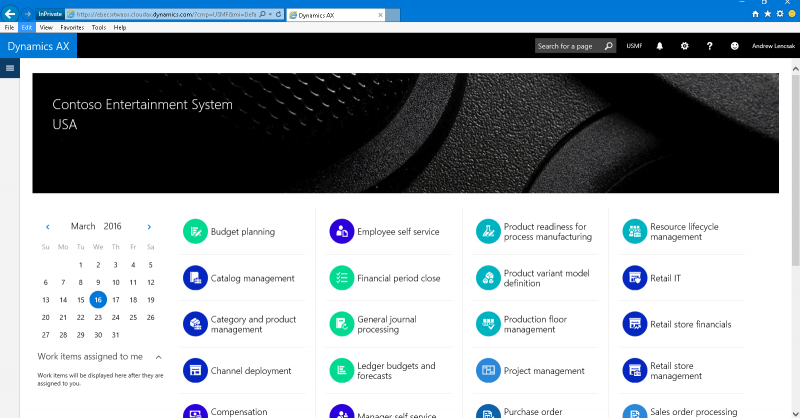
Task: Open the Favorites menu
Action: click(x=72, y=28)
